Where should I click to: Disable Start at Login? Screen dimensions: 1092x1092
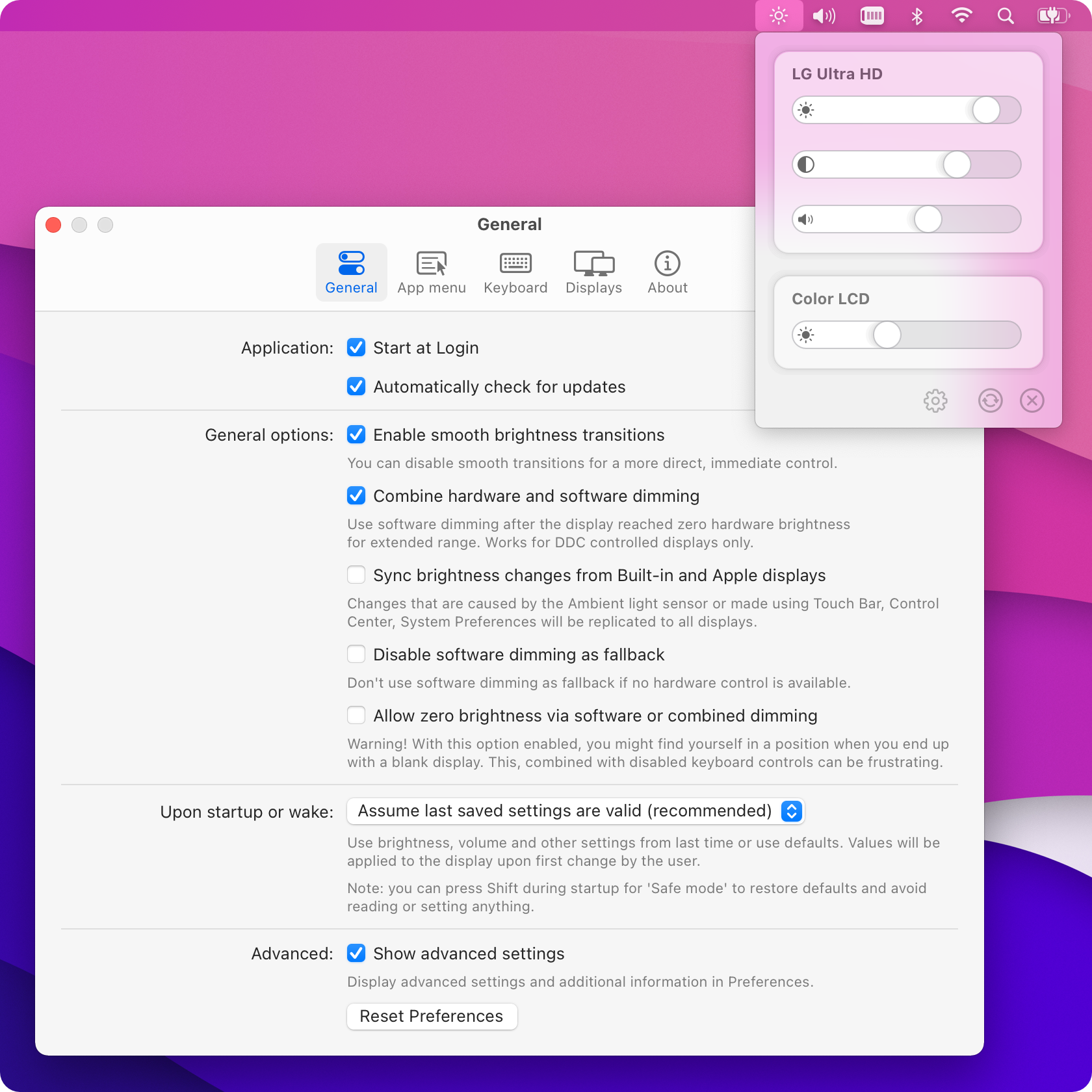point(356,348)
